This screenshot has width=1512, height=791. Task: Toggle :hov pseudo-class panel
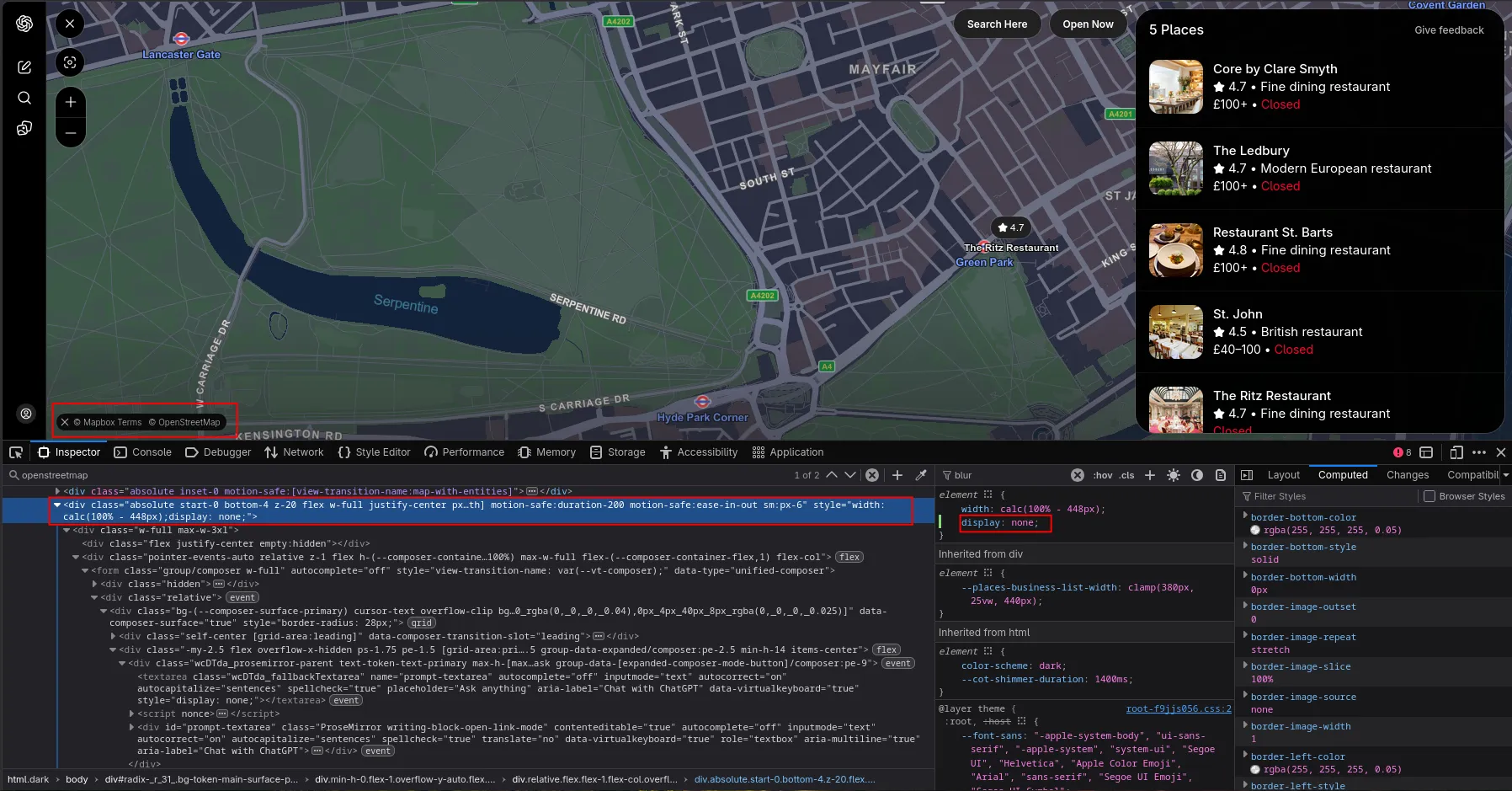[1103, 475]
